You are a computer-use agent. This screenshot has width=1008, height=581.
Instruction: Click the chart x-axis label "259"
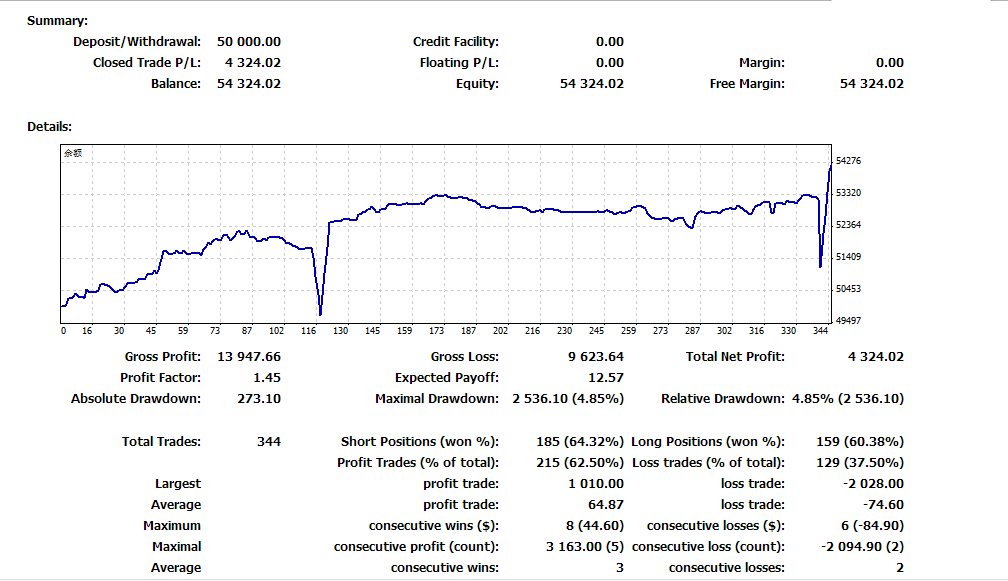coord(628,331)
